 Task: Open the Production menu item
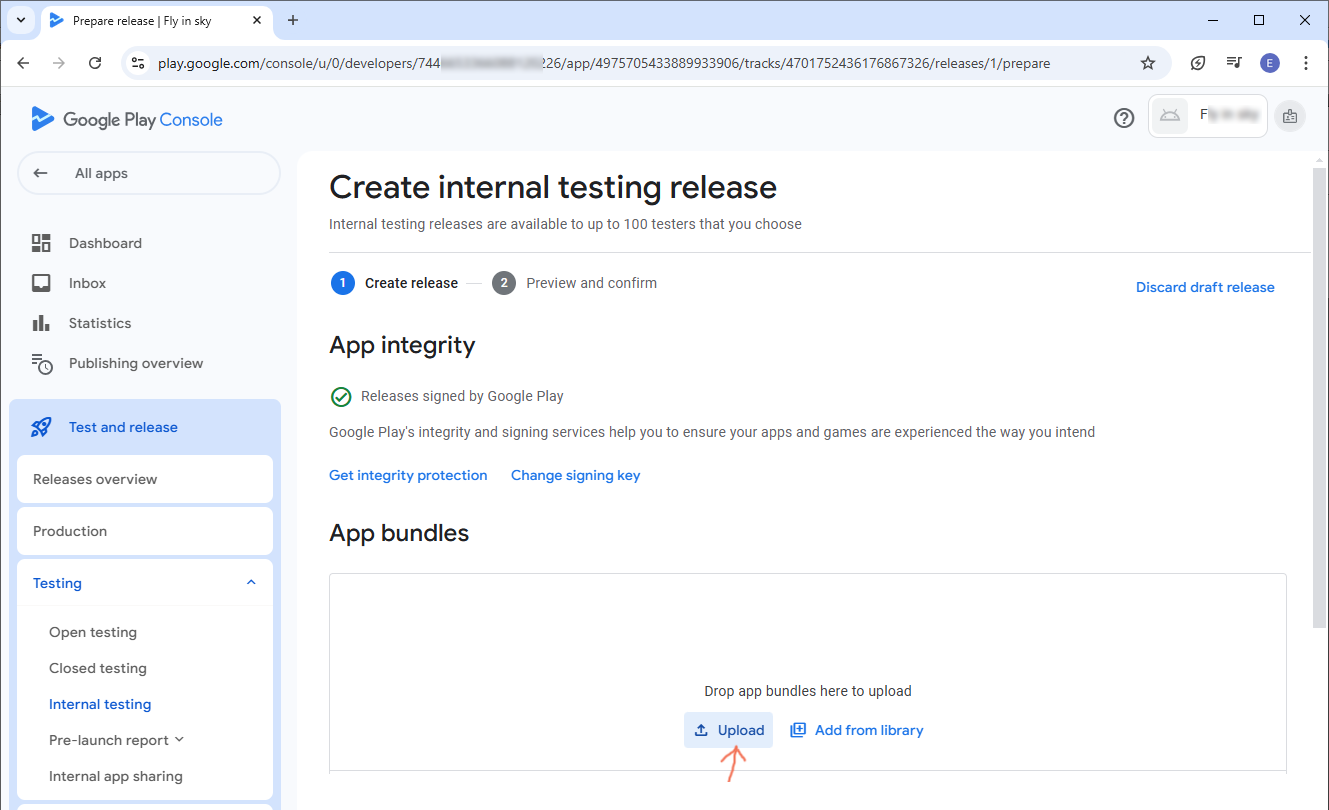70,531
